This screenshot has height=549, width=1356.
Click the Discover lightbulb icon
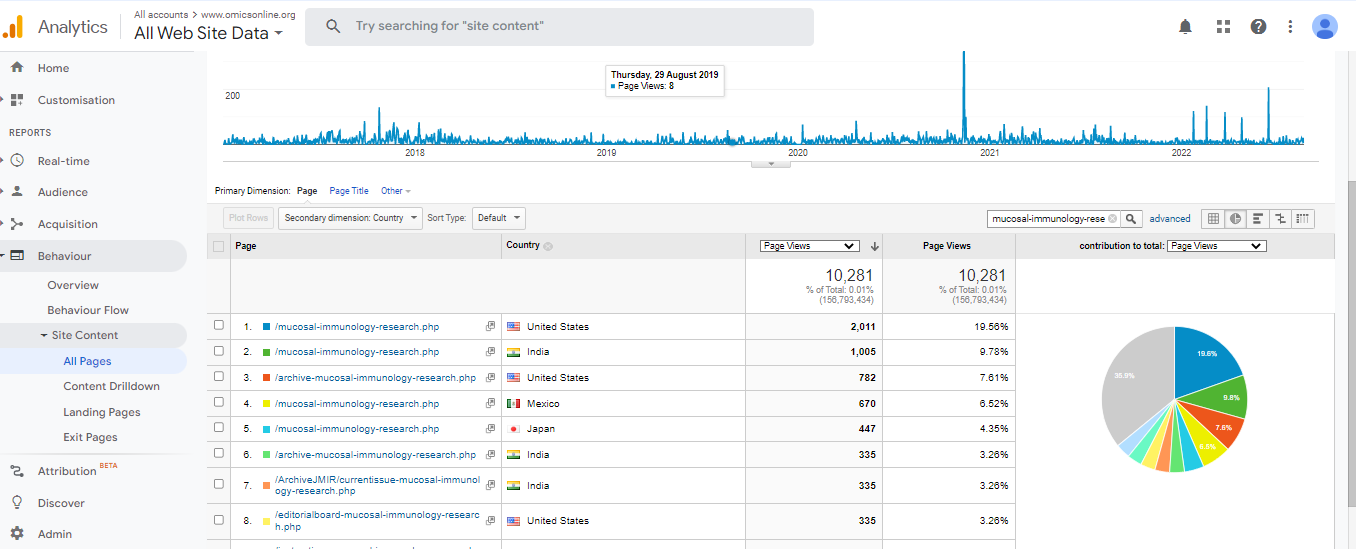[x=17, y=503]
